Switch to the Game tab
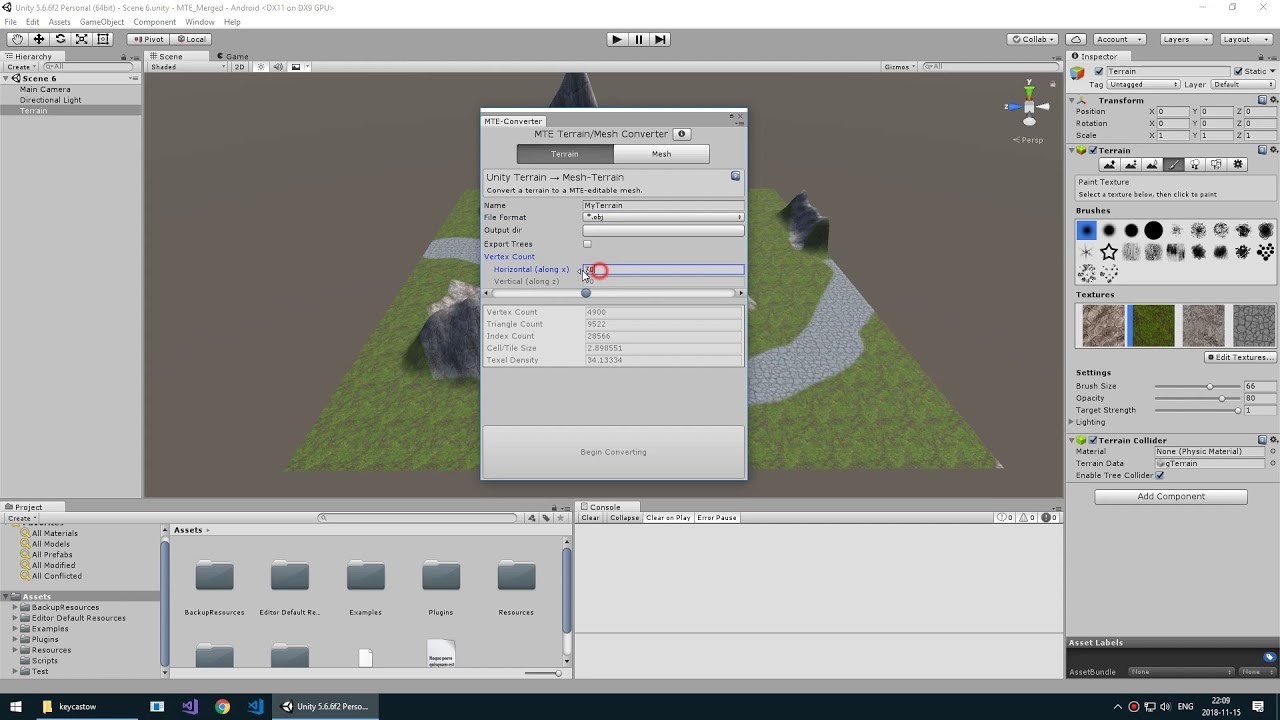The height and width of the screenshot is (720, 1280). [x=232, y=56]
